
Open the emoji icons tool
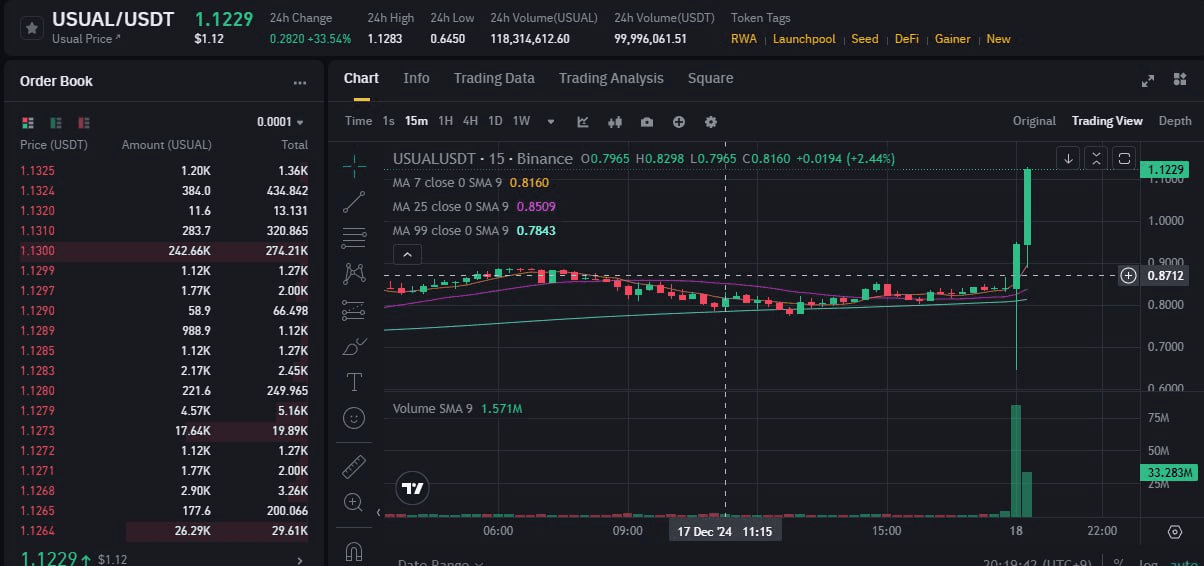pyautogui.click(x=354, y=417)
